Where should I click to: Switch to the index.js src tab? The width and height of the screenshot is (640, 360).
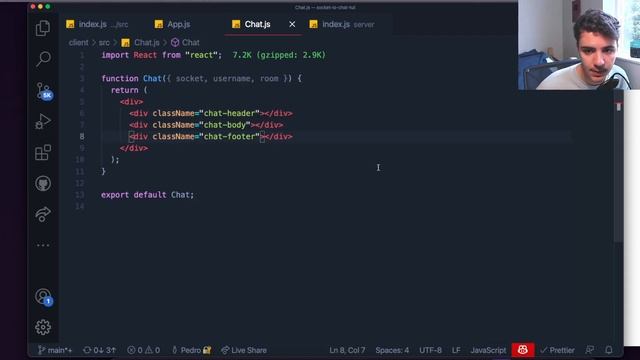click(x=97, y=24)
